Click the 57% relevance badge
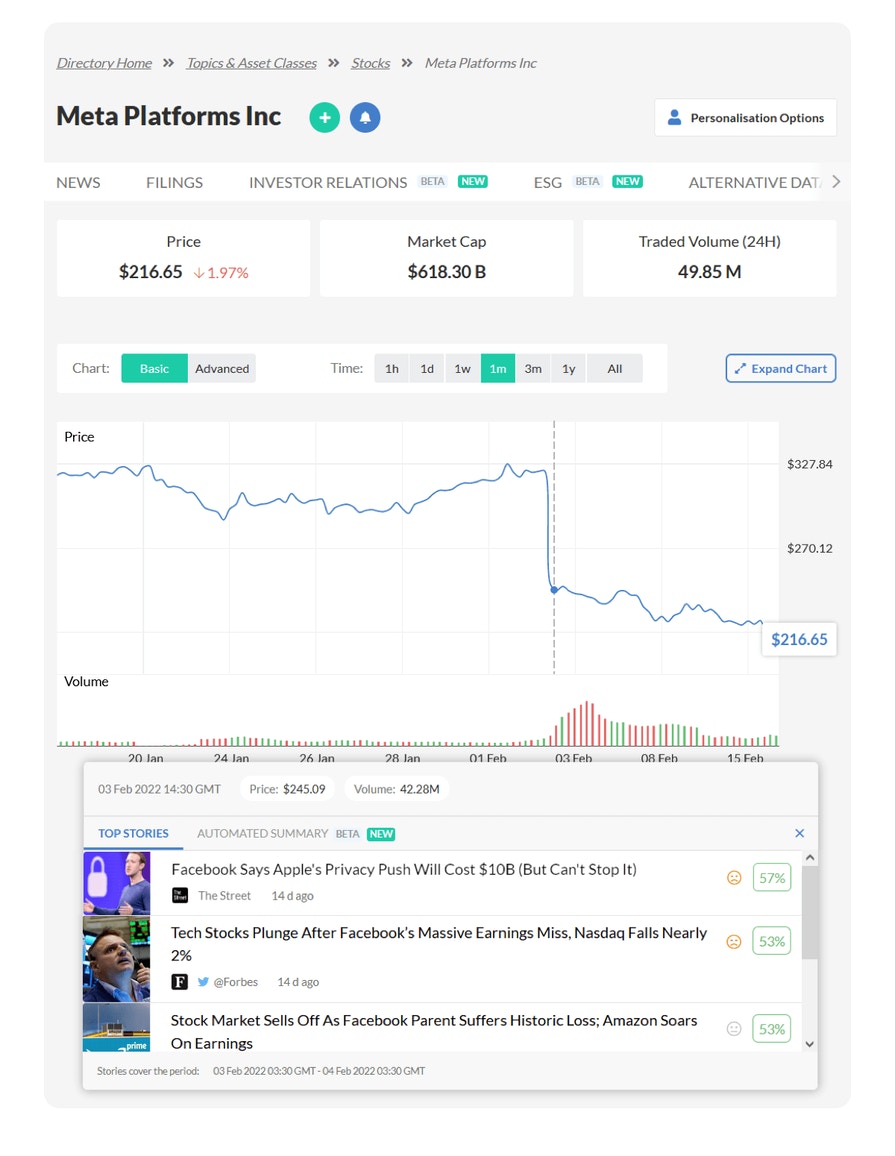 pos(771,878)
